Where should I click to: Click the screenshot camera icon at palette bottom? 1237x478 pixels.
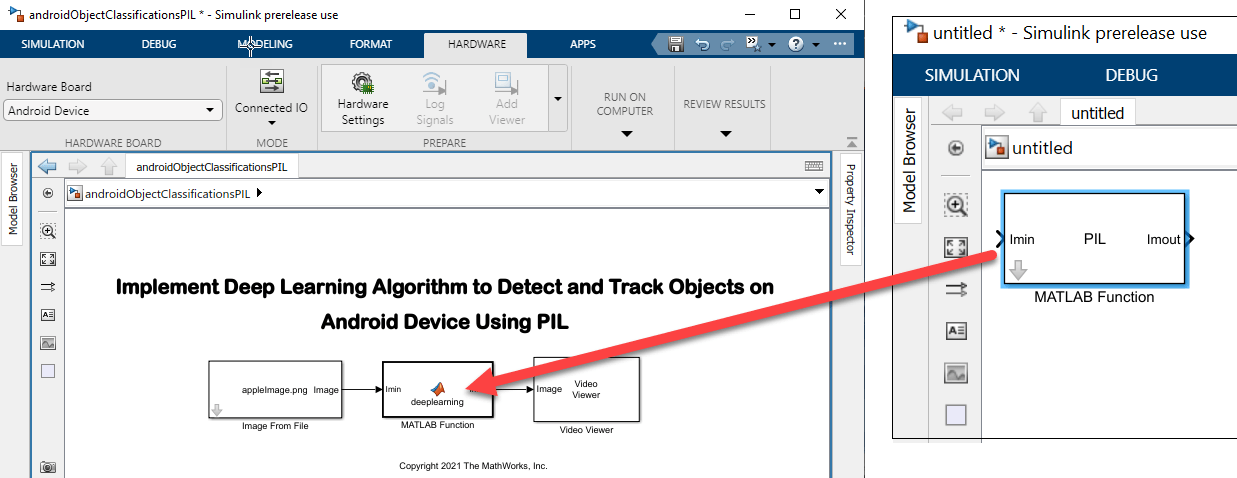tap(48, 467)
